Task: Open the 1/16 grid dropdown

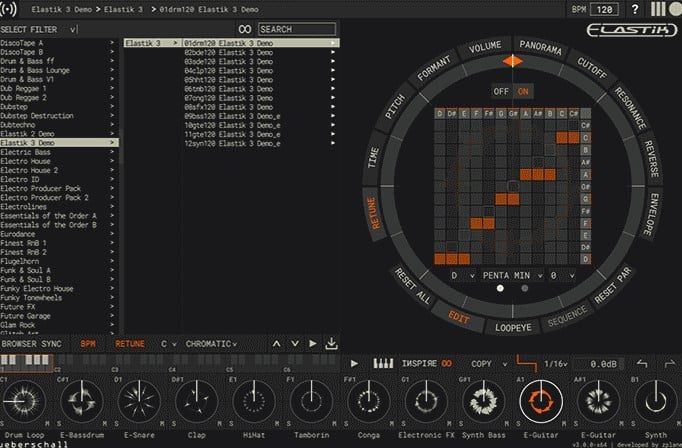Action: pos(555,364)
